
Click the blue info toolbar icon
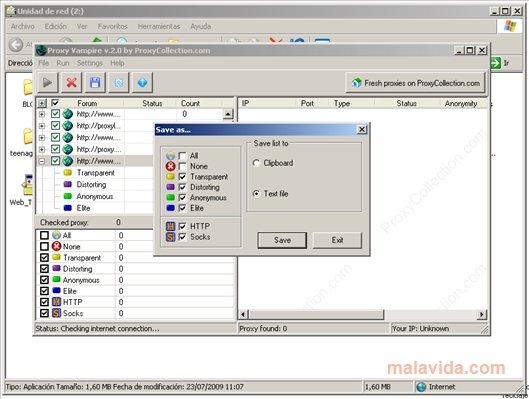click(x=142, y=82)
